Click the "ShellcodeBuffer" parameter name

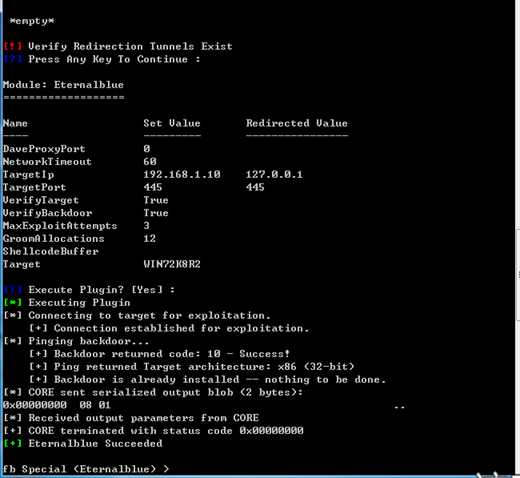click(51, 251)
